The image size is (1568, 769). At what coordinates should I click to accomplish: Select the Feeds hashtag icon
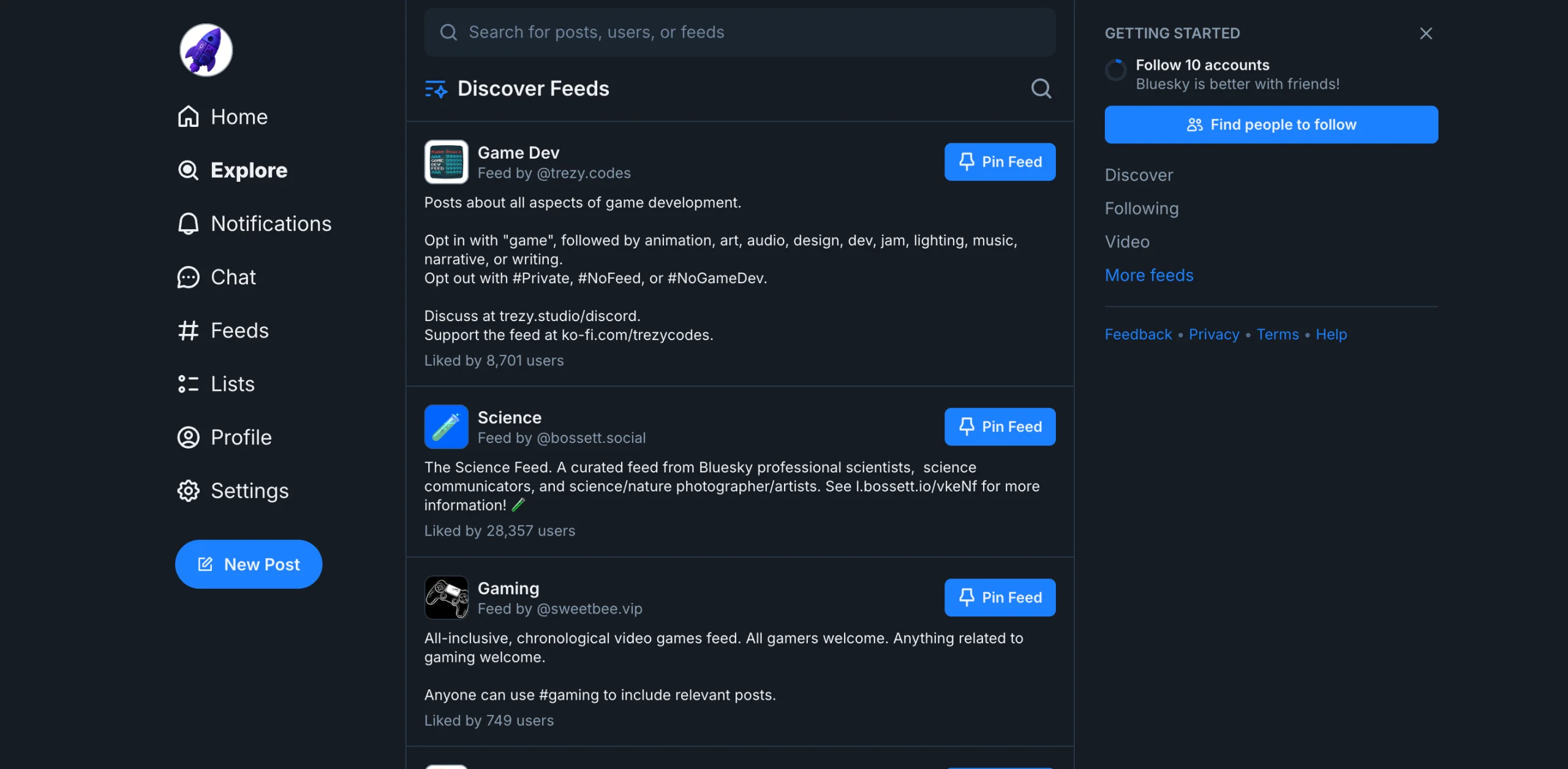point(188,330)
